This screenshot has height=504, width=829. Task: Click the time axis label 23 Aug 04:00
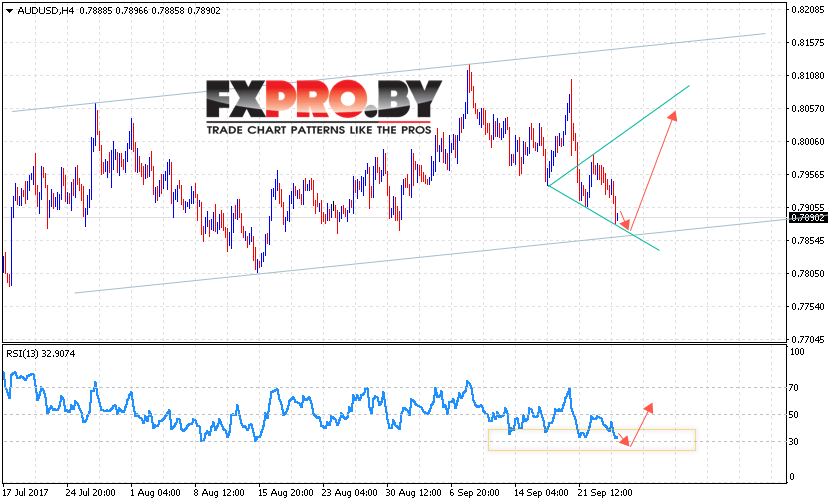[349, 492]
